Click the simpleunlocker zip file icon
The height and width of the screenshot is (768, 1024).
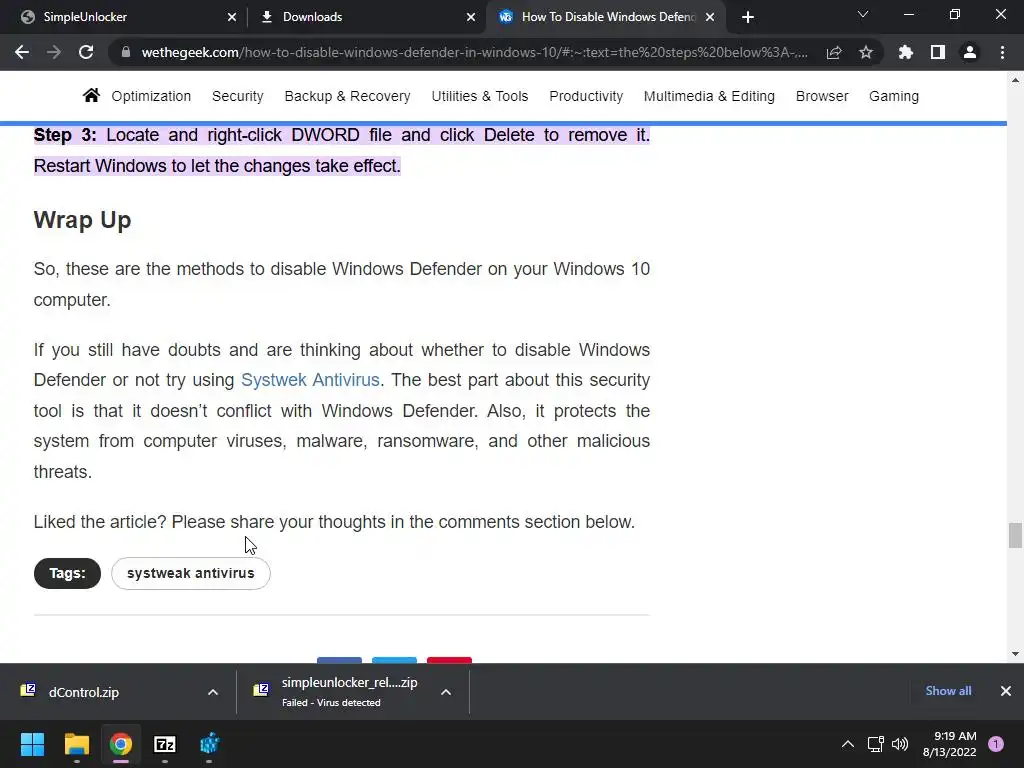pos(261,690)
